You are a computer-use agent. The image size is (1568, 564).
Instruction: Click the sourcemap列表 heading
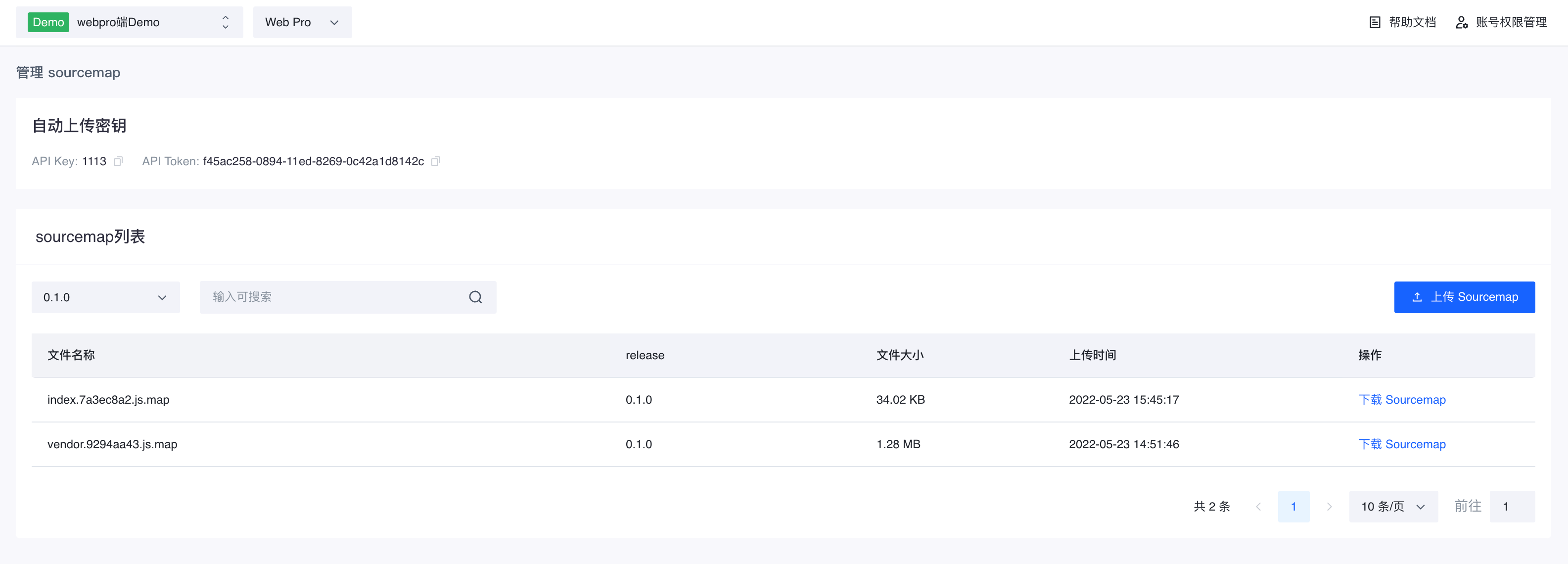[90, 237]
